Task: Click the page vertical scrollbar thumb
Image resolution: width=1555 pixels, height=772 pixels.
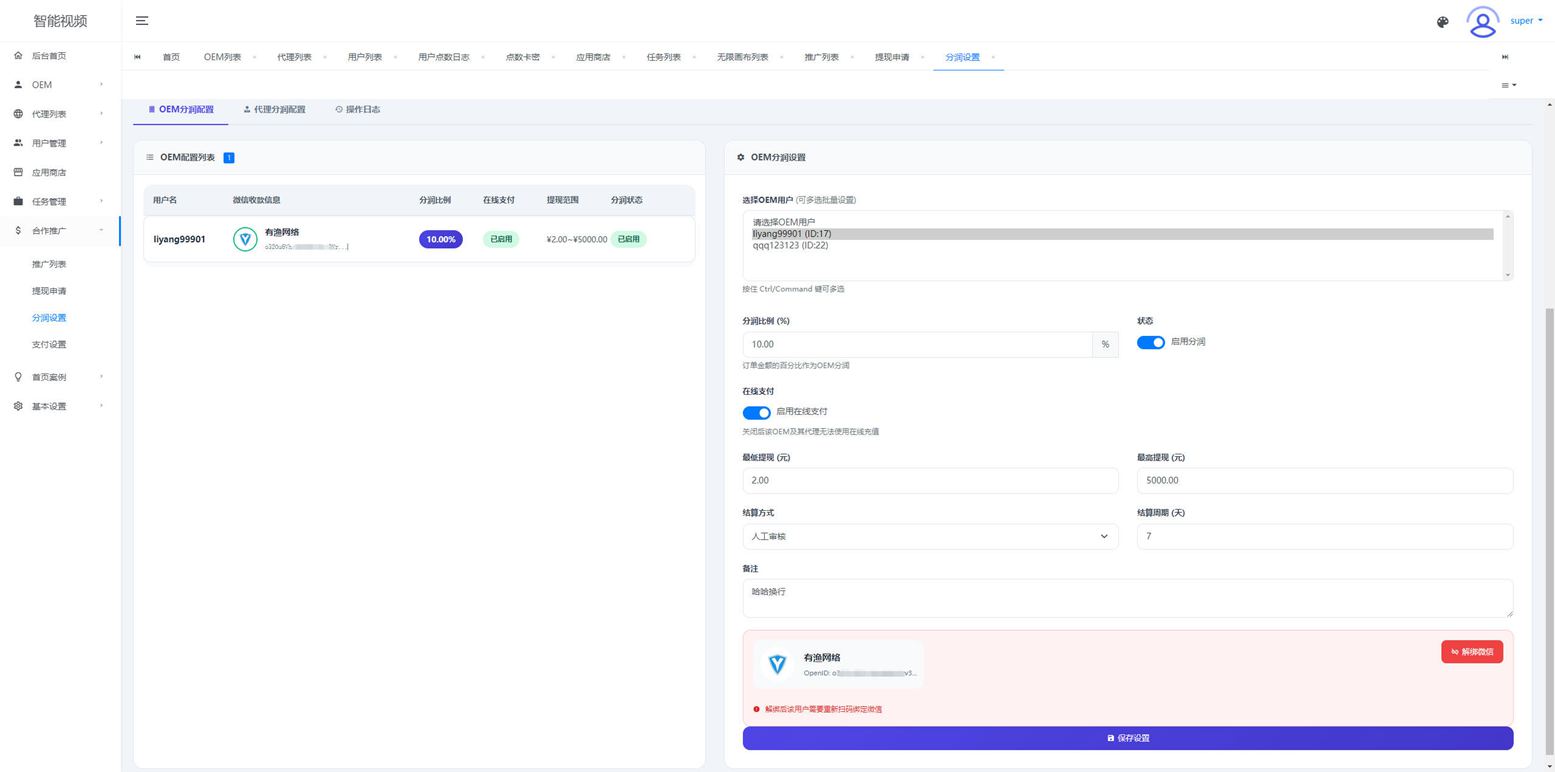Action: (x=1550, y=530)
